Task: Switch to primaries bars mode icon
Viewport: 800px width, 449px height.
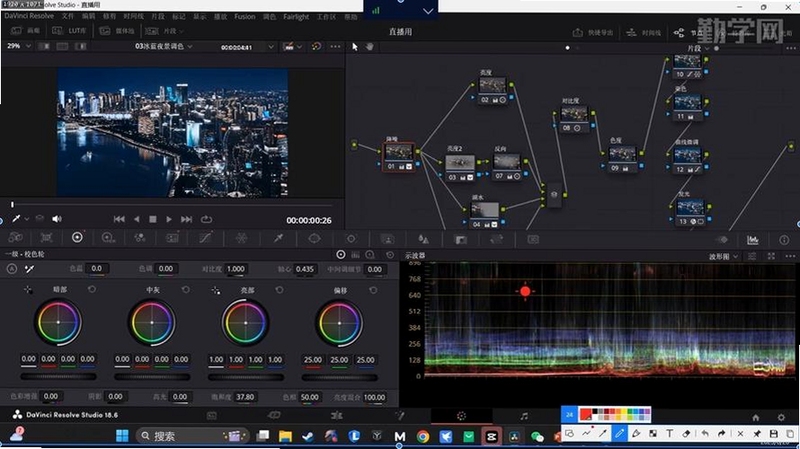Action: pos(356,254)
